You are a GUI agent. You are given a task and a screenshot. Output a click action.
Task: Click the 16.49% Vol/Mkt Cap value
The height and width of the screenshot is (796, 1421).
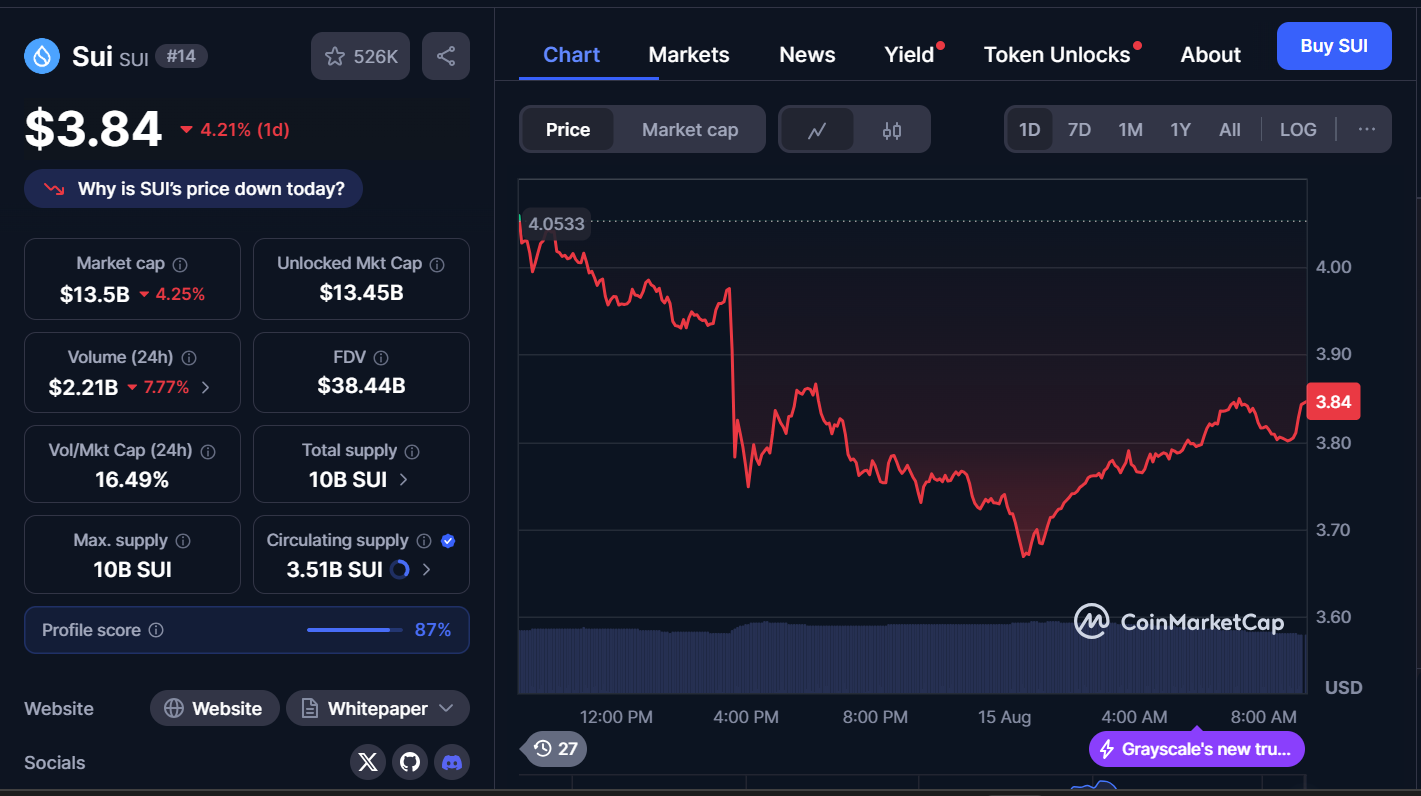click(132, 480)
